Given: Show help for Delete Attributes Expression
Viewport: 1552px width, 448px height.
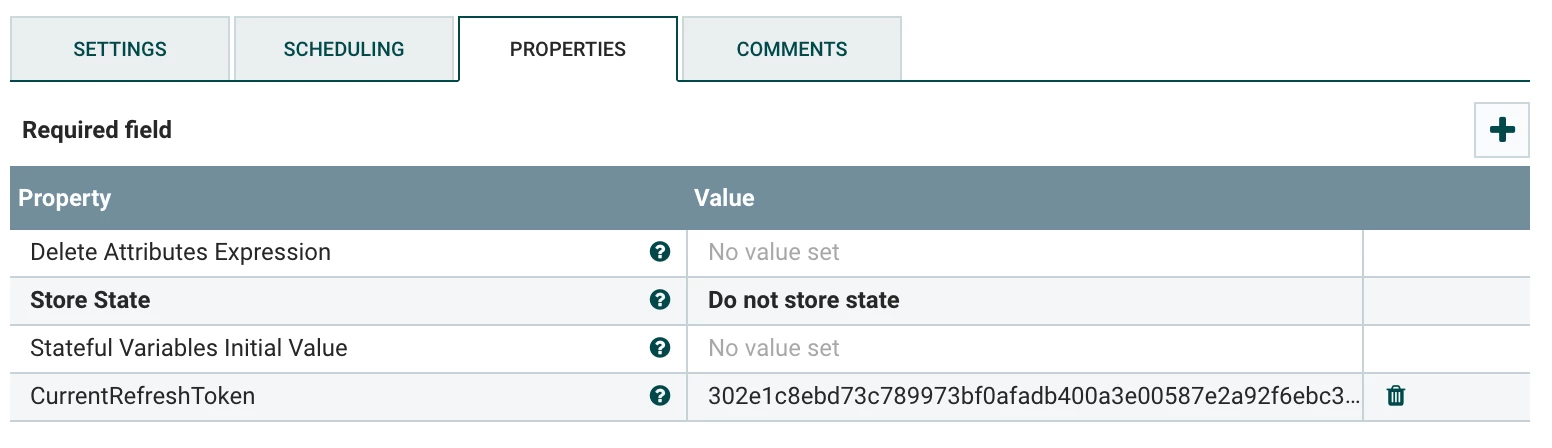Looking at the screenshot, I should click(659, 252).
